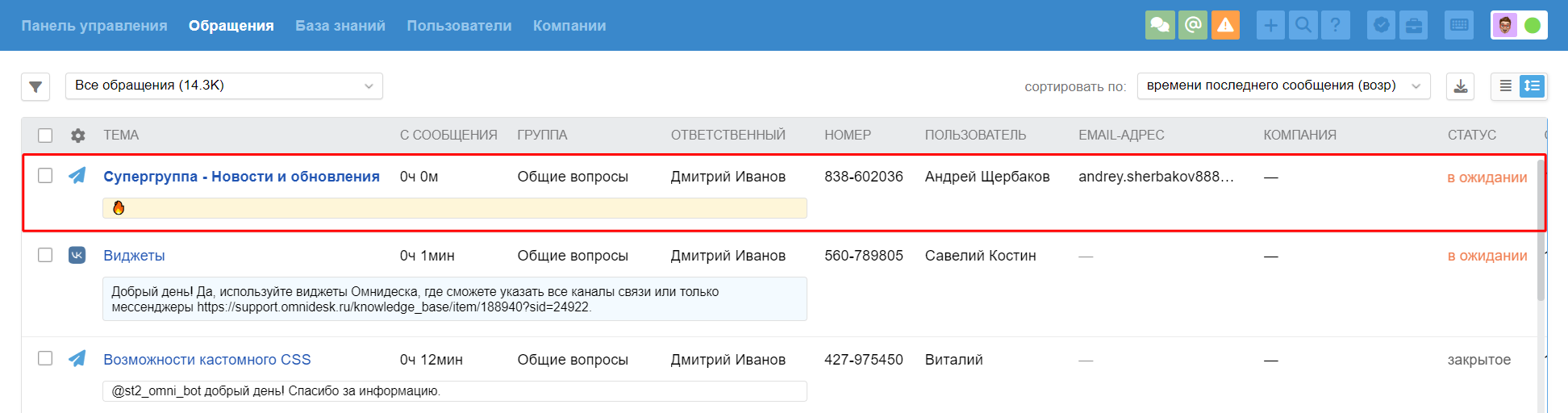
Task: Click the ПОЛЬЗОВАТЕЛЬ column header
Action: (975, 136)
